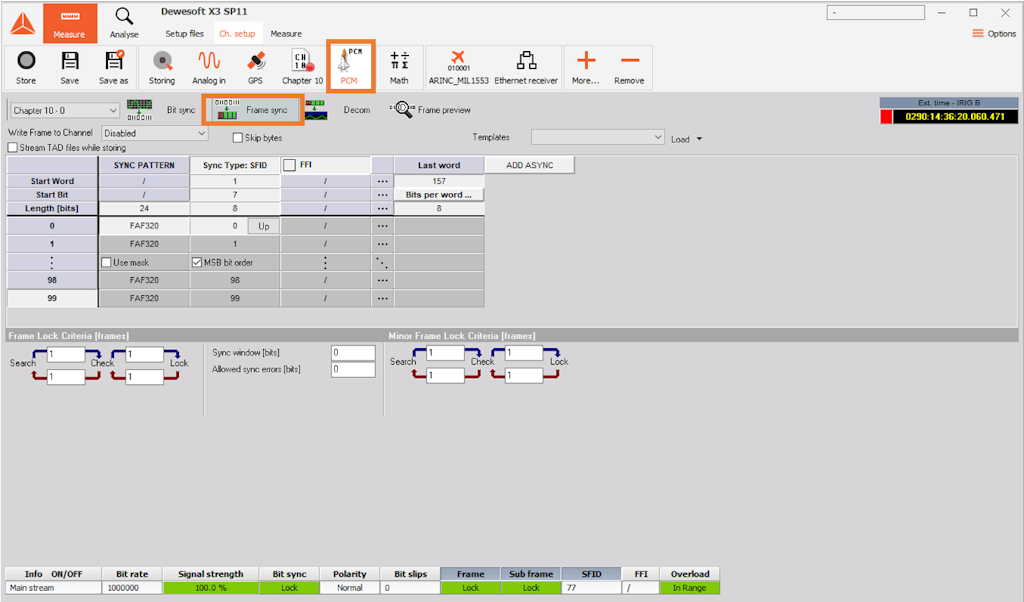Open ellipsis options in Start Bit row
Viewport: 1024px width, 602px height.
pyautogui.click(x=383, y=195)
